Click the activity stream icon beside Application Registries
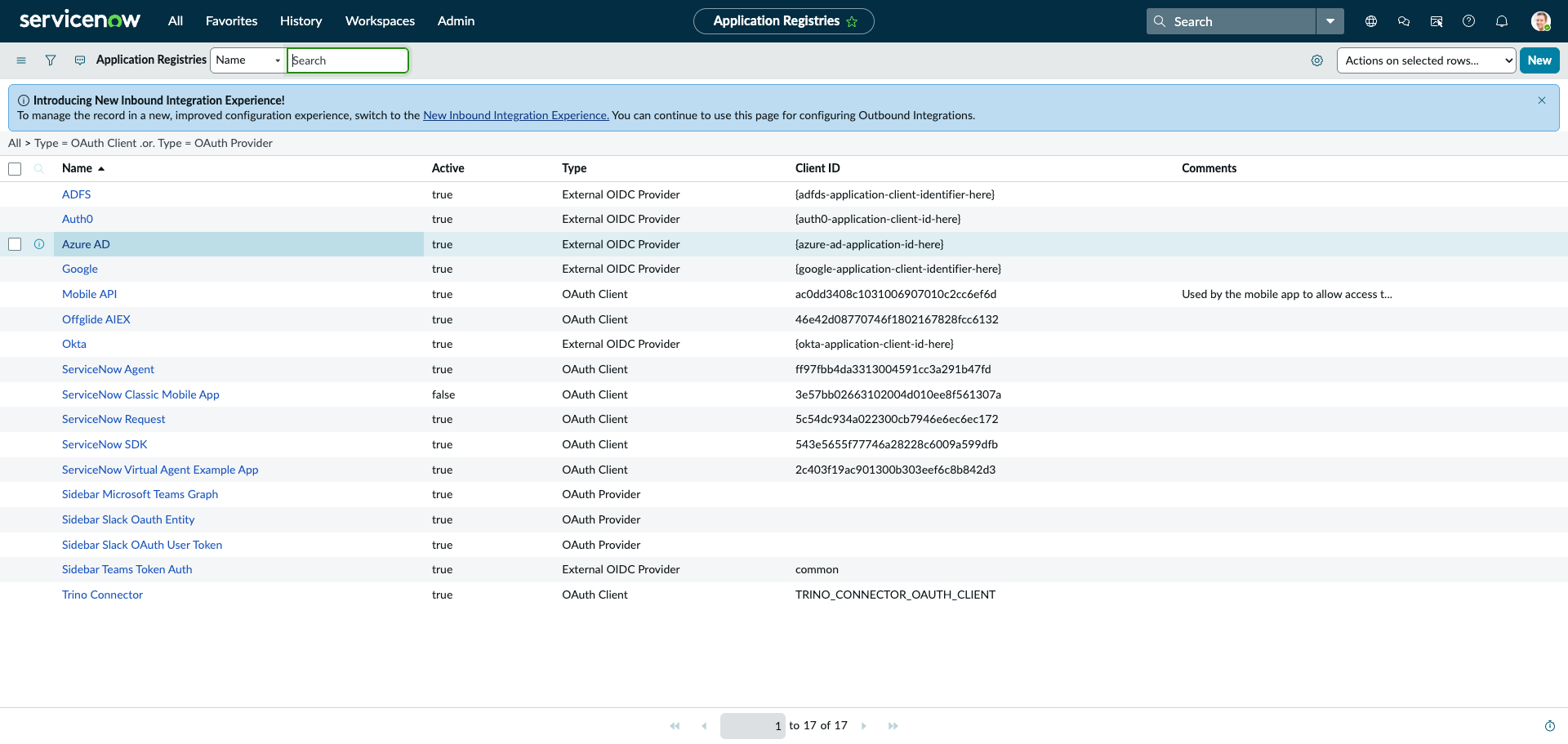1568x744 pixels. [x=80, y=60]
